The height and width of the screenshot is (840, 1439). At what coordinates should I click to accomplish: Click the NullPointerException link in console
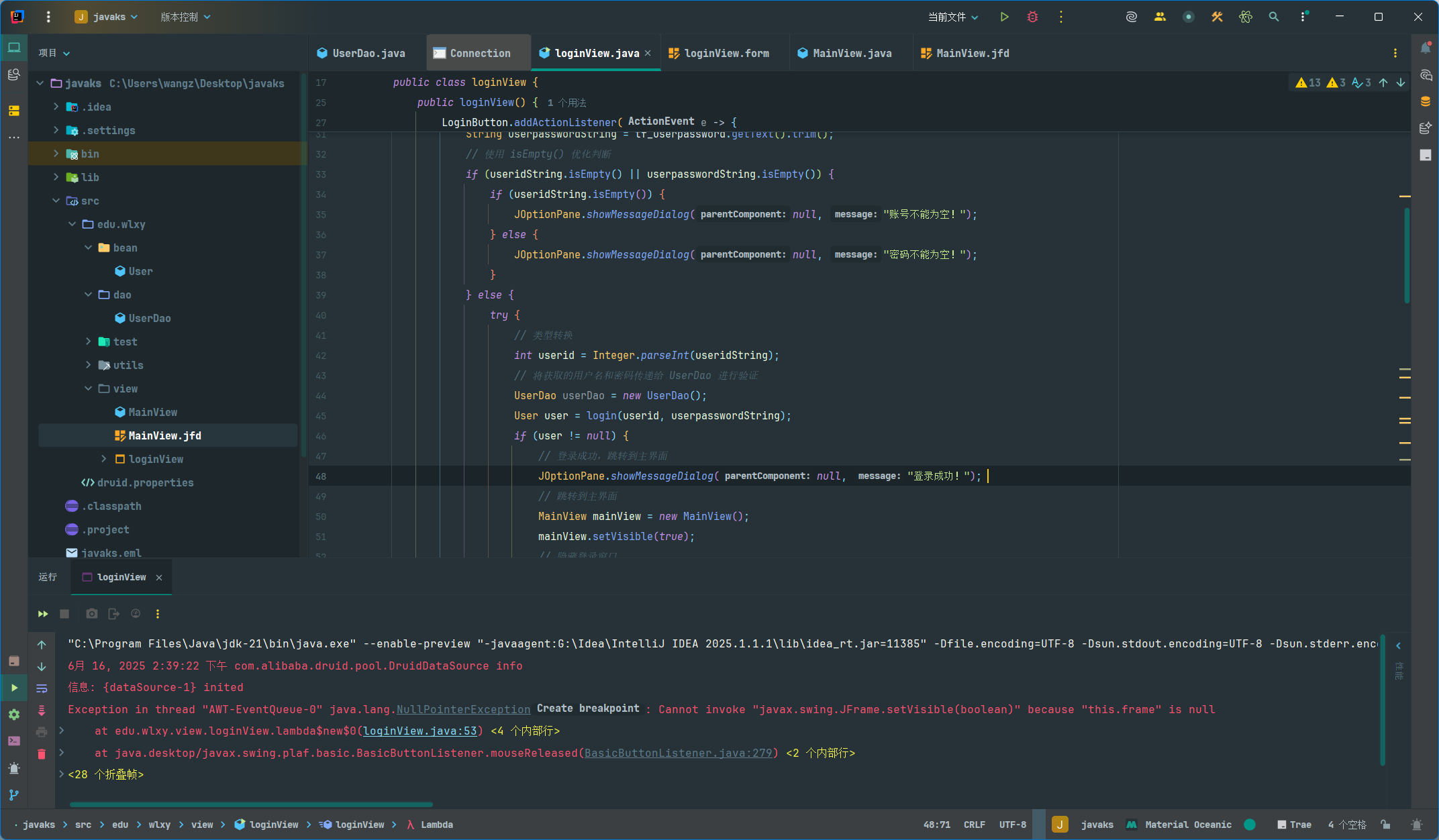[463, 709]
